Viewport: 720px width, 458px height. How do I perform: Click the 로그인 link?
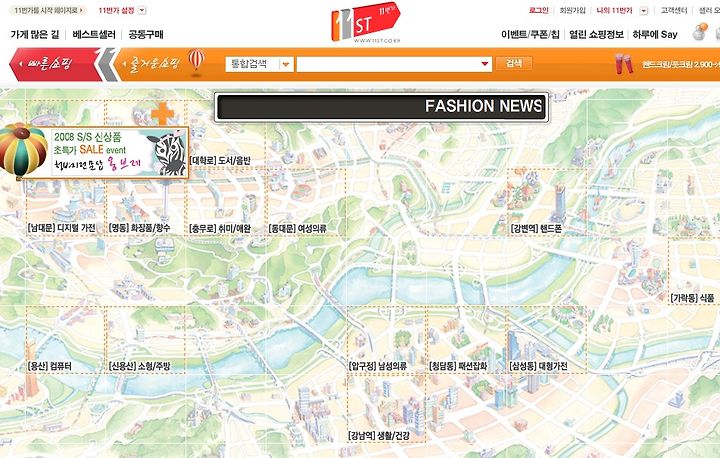539,10
